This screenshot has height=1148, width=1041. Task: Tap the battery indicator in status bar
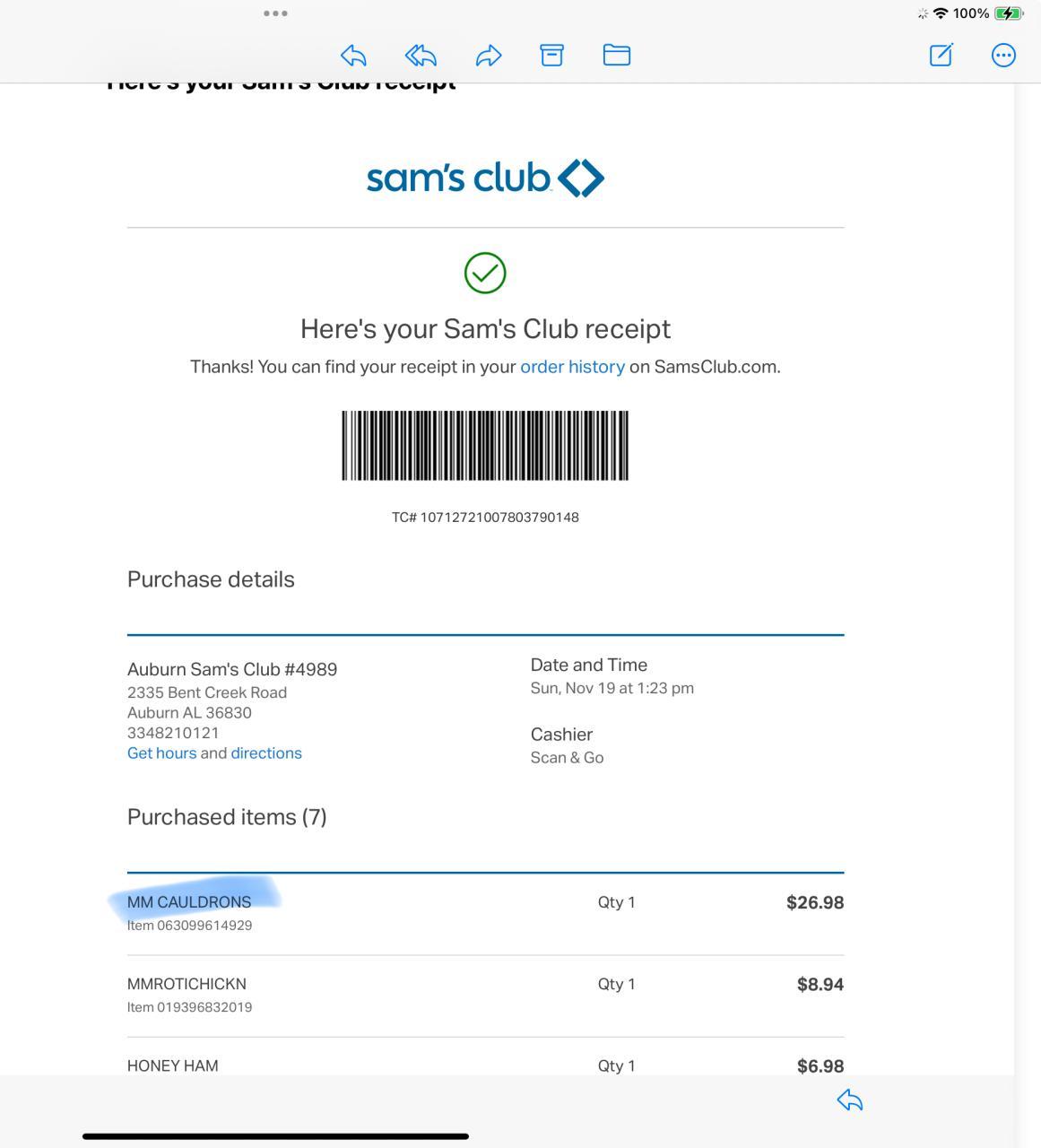coord(1009,13)
